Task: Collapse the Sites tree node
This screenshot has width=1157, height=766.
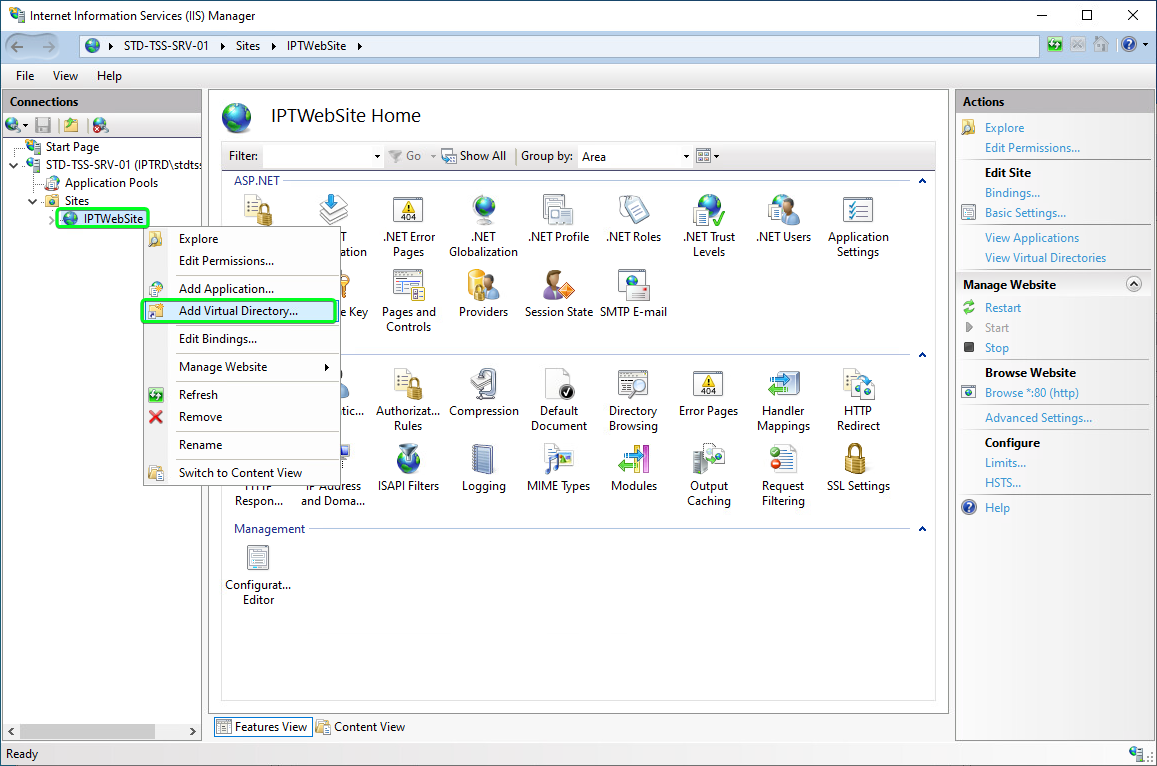Action: [32, 201]
